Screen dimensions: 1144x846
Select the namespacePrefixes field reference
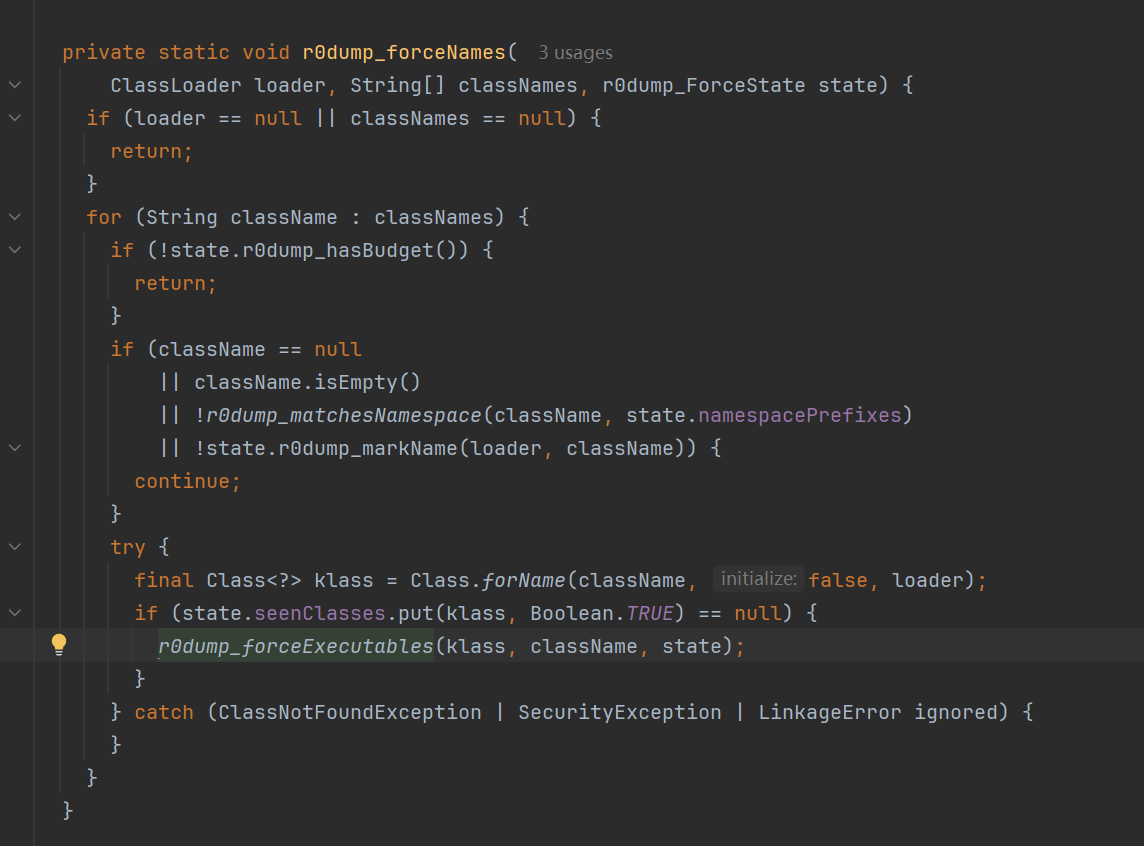point(800,416)
